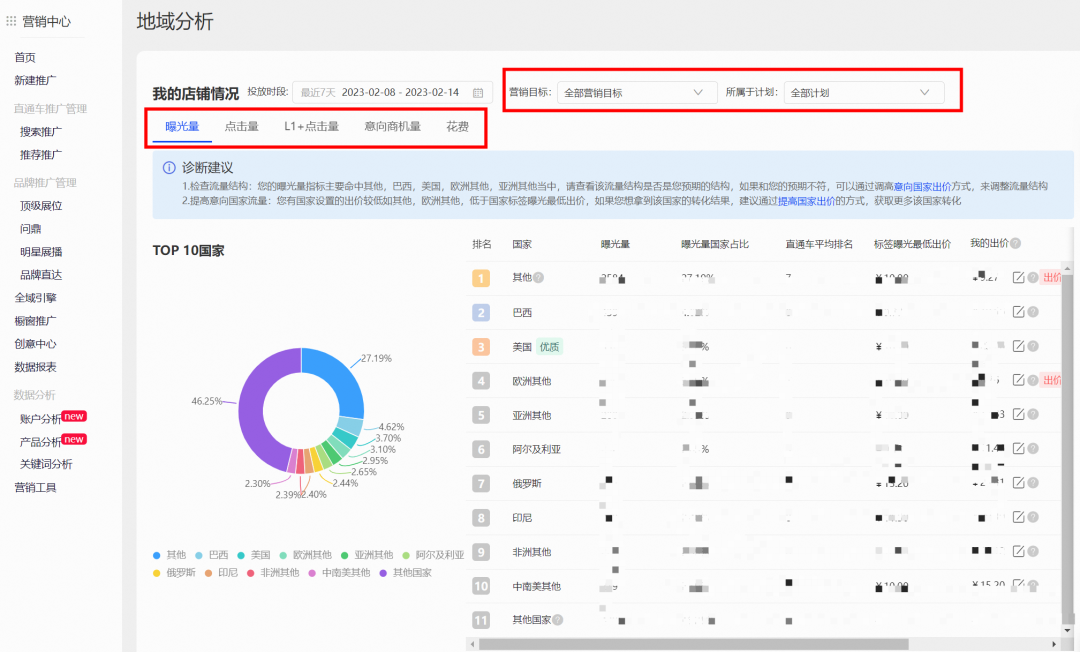Toggle 阿尔及利亚 legend item in chart
Screen dimensions: 1080x652
pos(433,555)
